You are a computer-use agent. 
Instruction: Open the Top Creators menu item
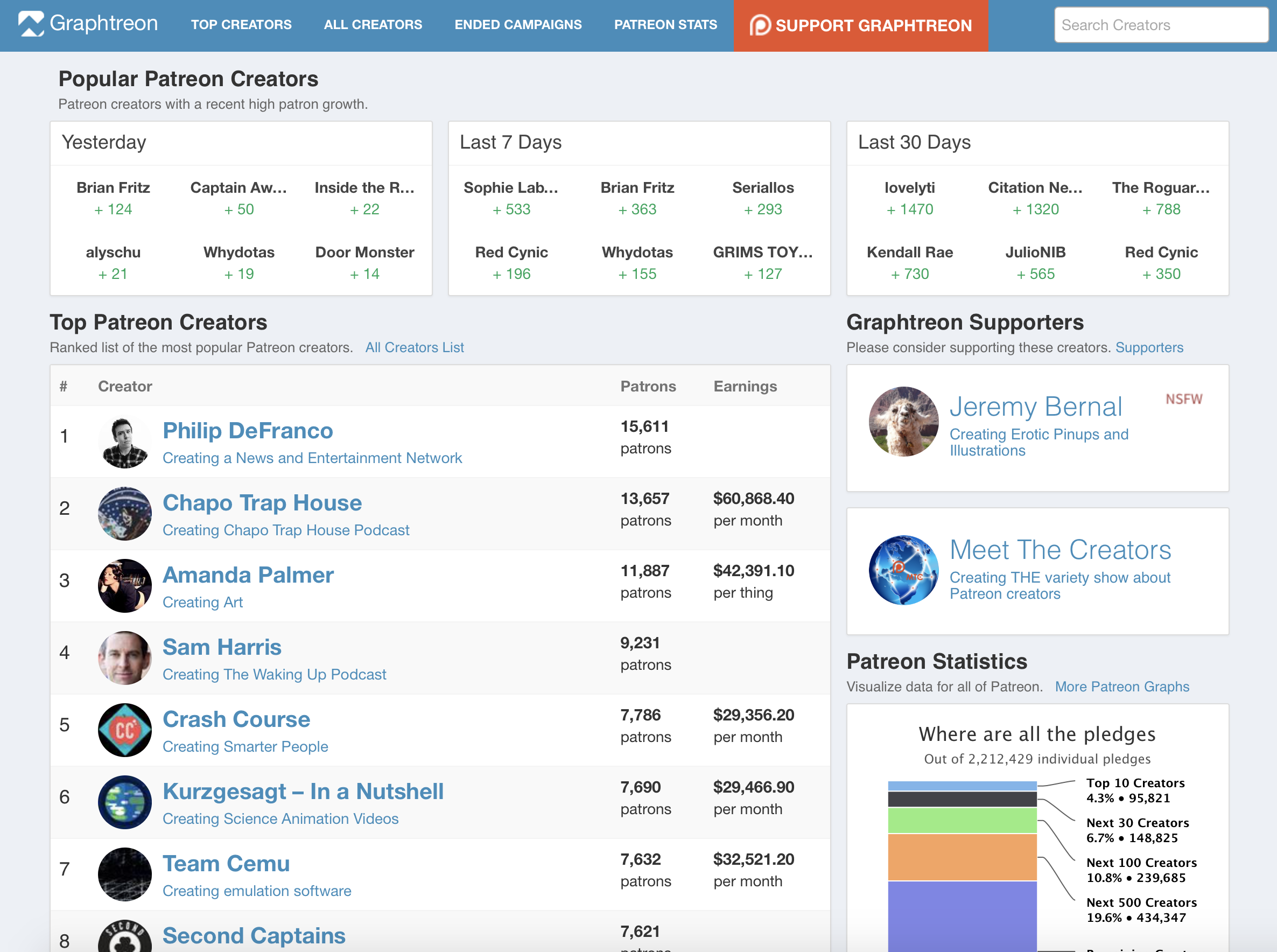coord(241,24)
